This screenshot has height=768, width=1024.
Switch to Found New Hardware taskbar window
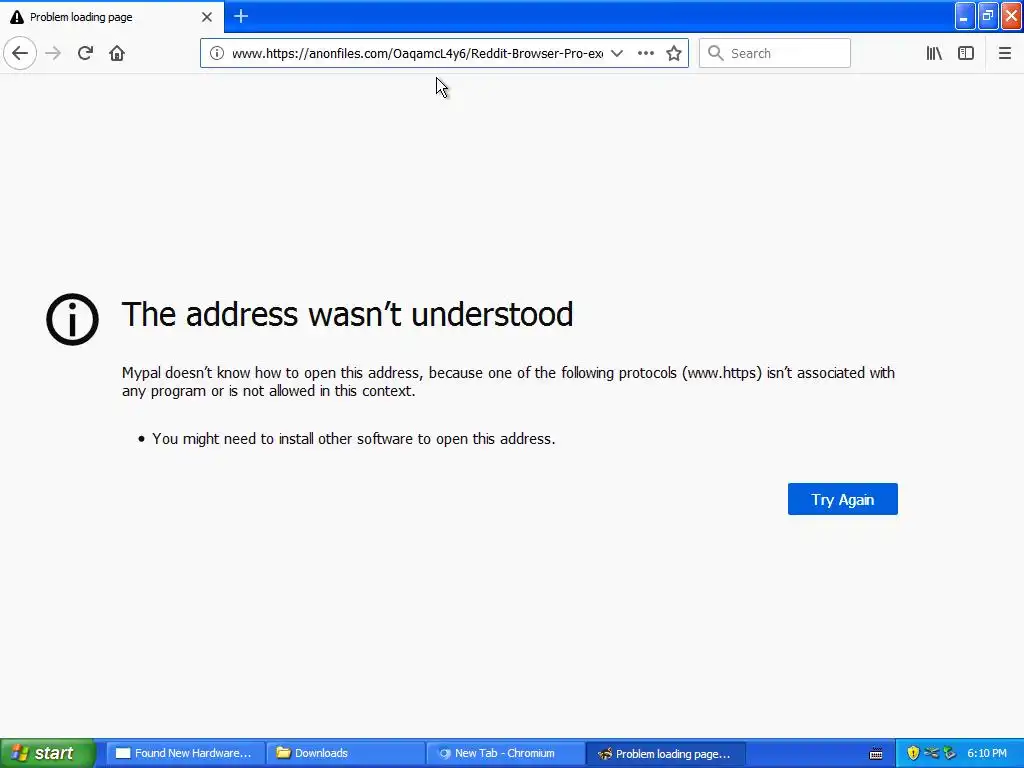click(x=185, y=753)
